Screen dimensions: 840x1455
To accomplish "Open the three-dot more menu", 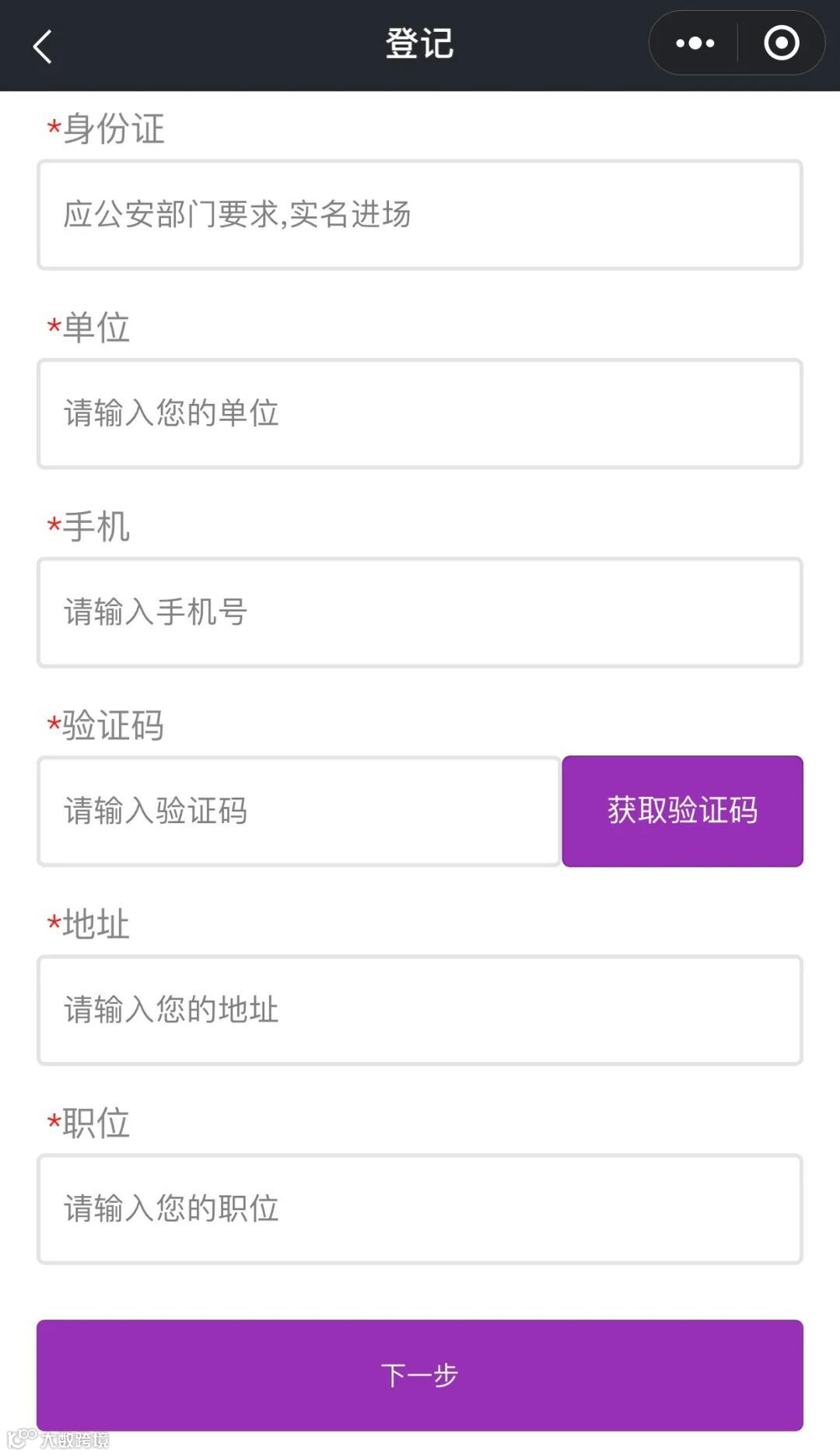I will pyautogui.click(x=695, y=43).
